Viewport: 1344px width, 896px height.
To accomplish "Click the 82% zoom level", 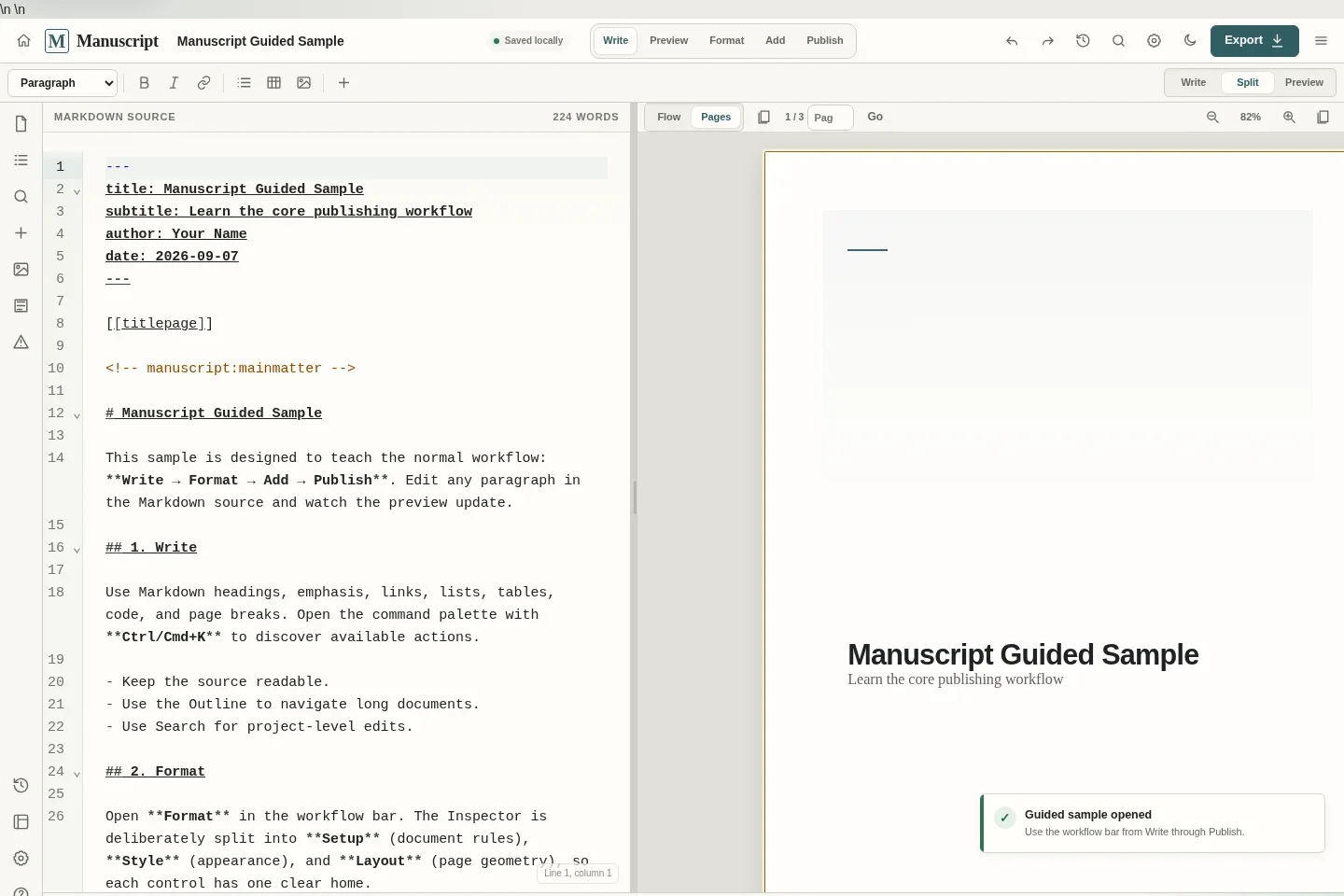I will click(x=1251, y=118).
